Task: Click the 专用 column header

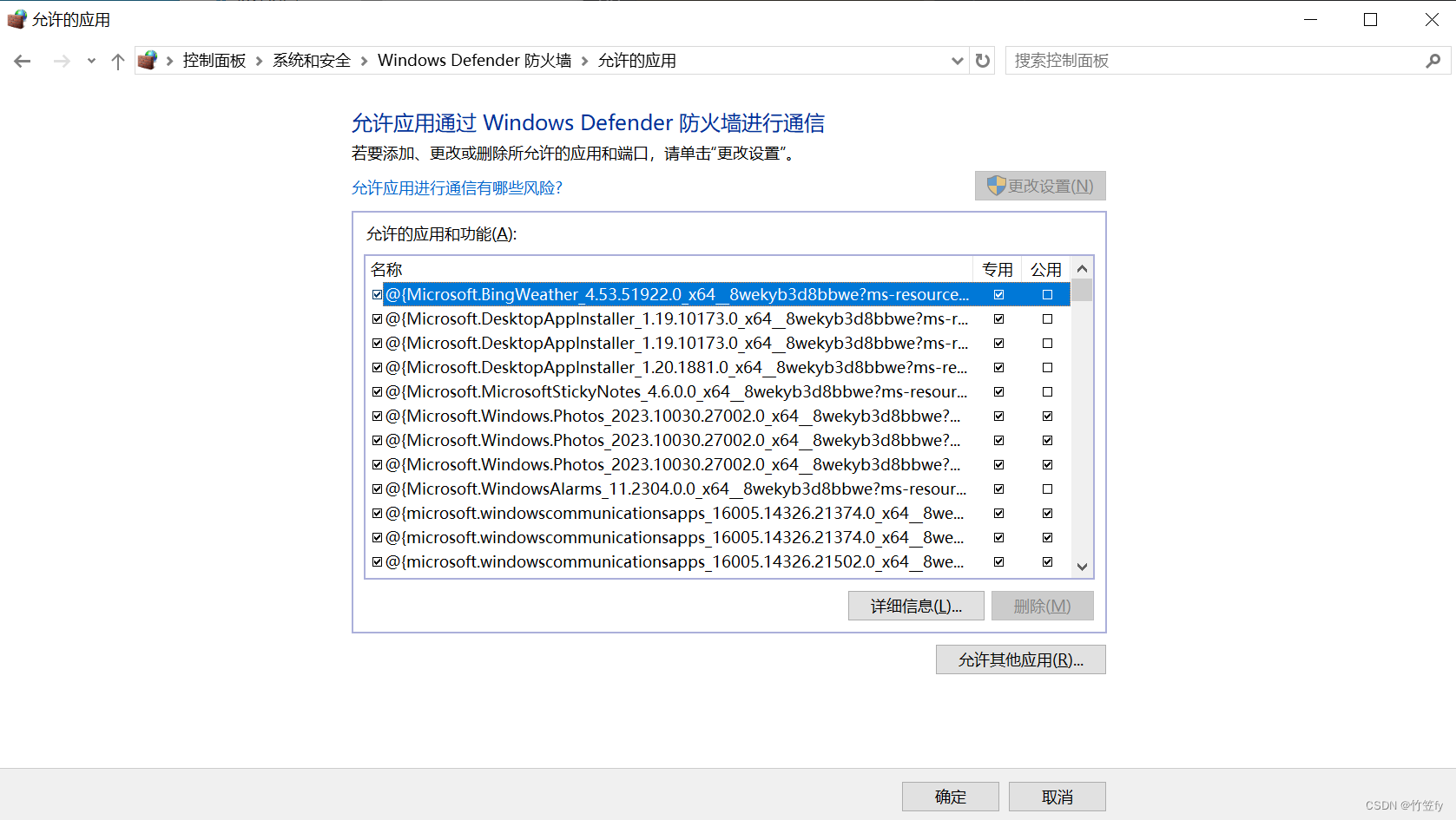Action: point(998,269)
